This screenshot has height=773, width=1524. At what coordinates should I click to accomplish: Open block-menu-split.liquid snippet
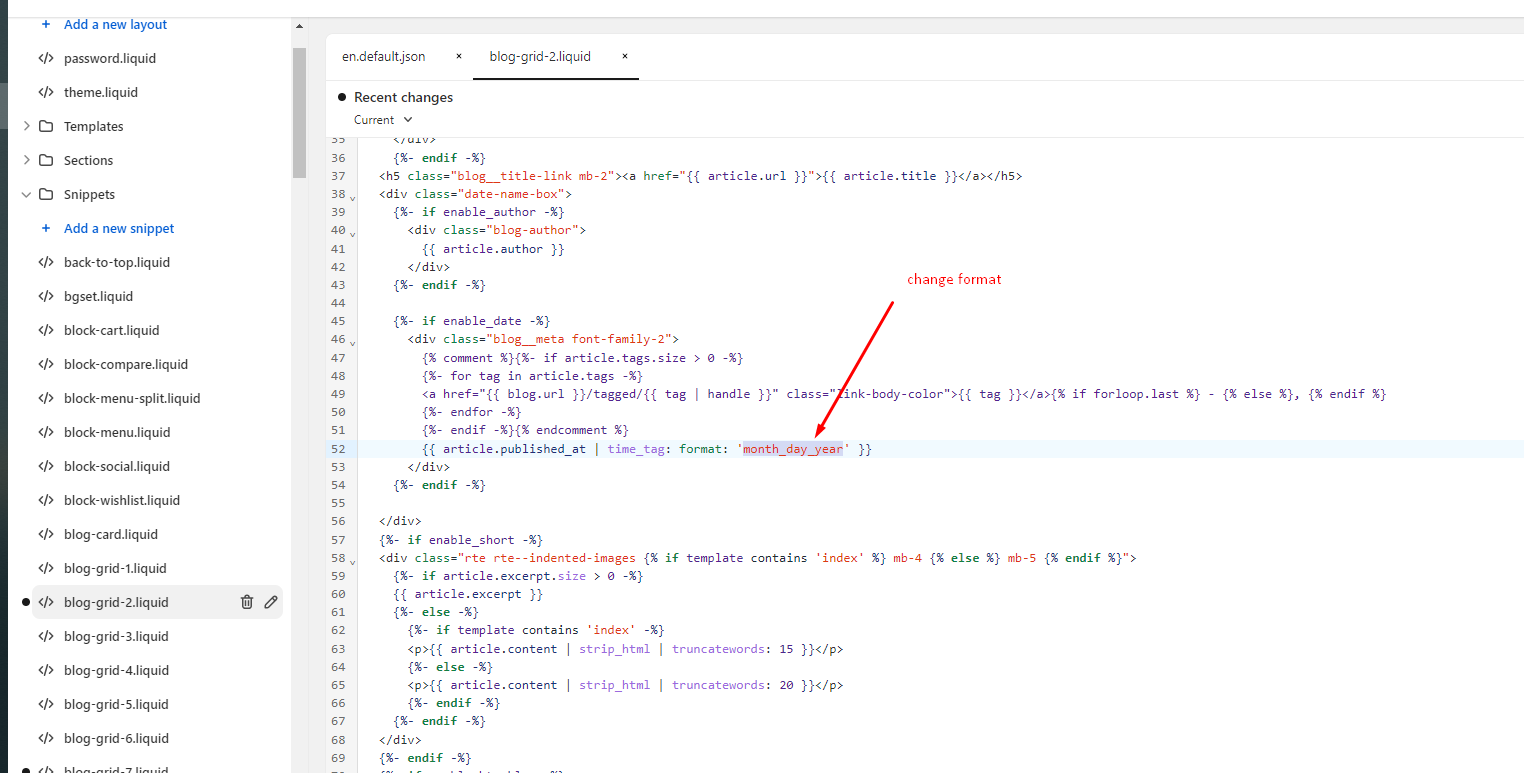pyautogui.click(x=132, y=398)
